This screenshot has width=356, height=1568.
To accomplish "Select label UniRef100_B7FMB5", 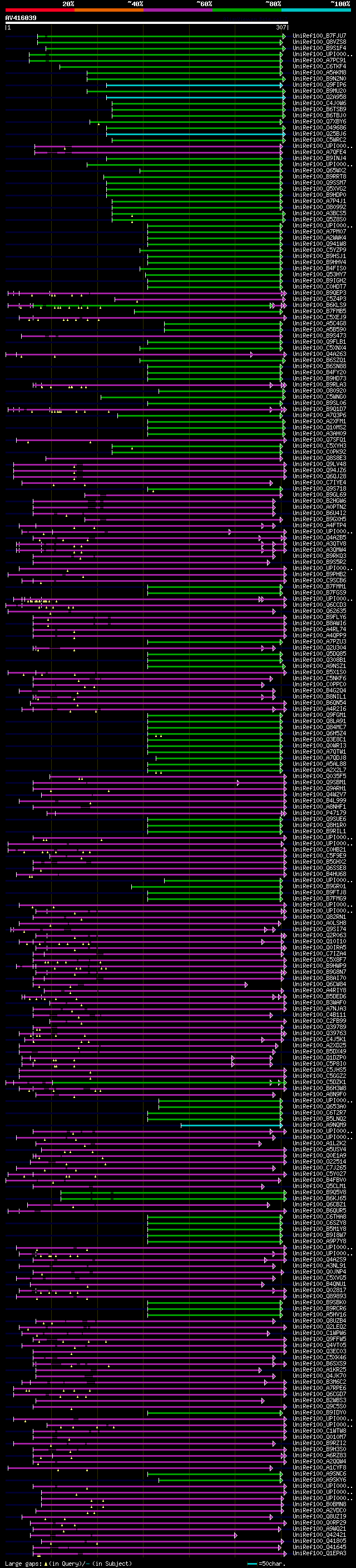I will (319, 311).
